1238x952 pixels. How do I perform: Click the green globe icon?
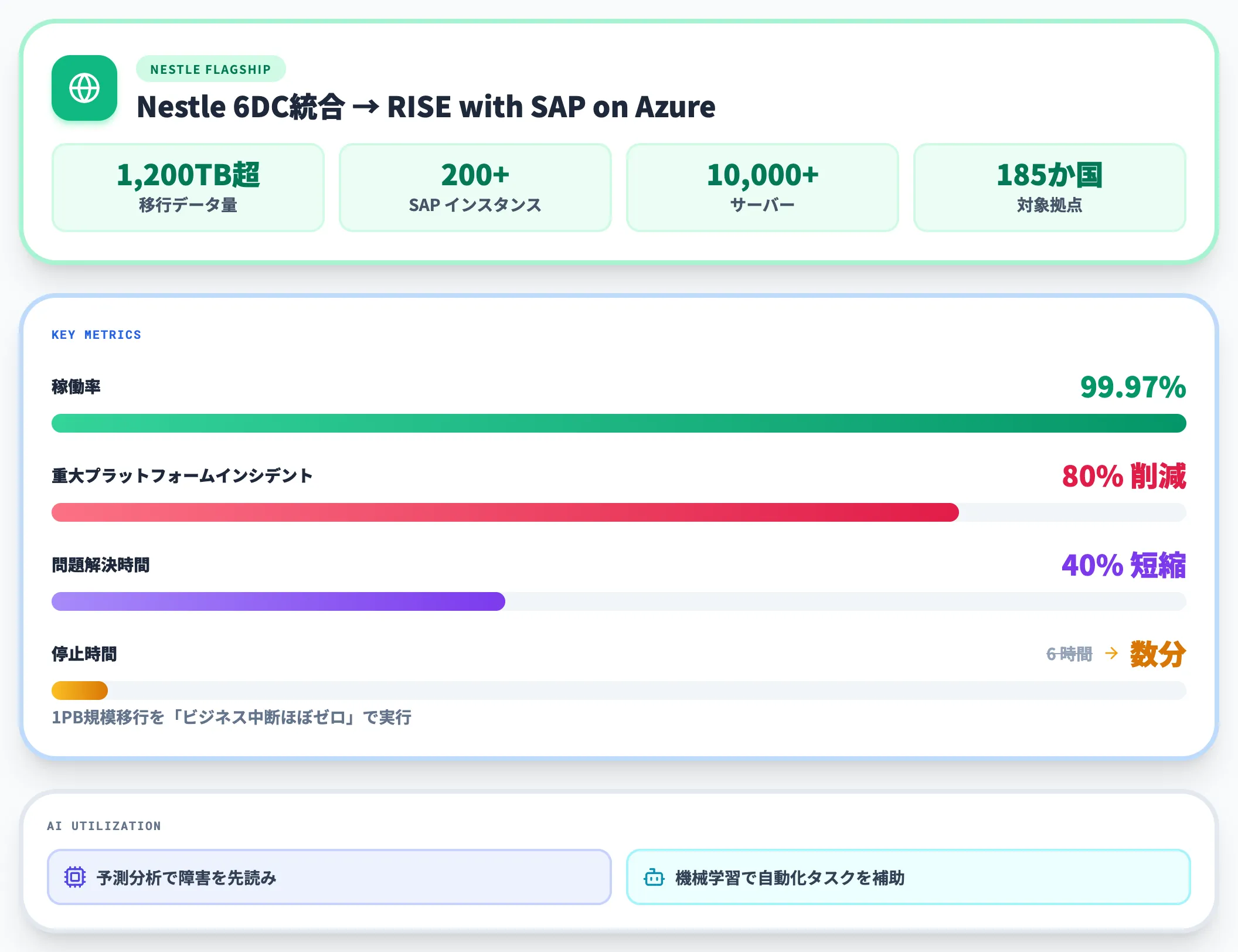pos(84,89)
